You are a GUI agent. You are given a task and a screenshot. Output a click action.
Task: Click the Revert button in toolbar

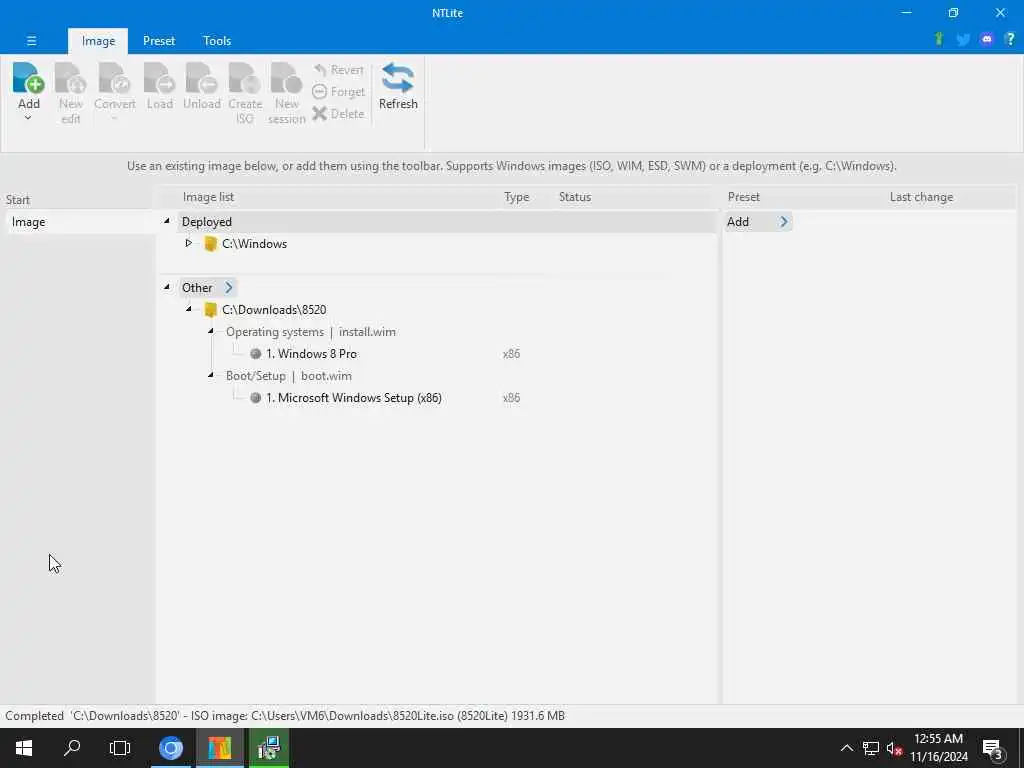coord(338,70)
